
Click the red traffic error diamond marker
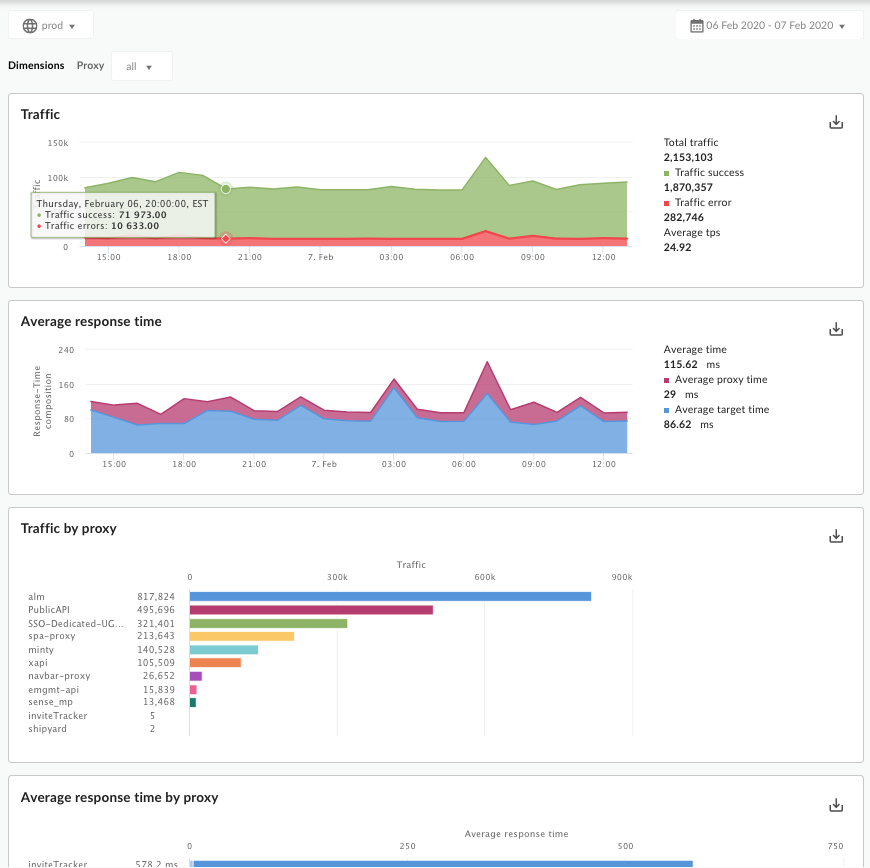[x=226, y=238]
